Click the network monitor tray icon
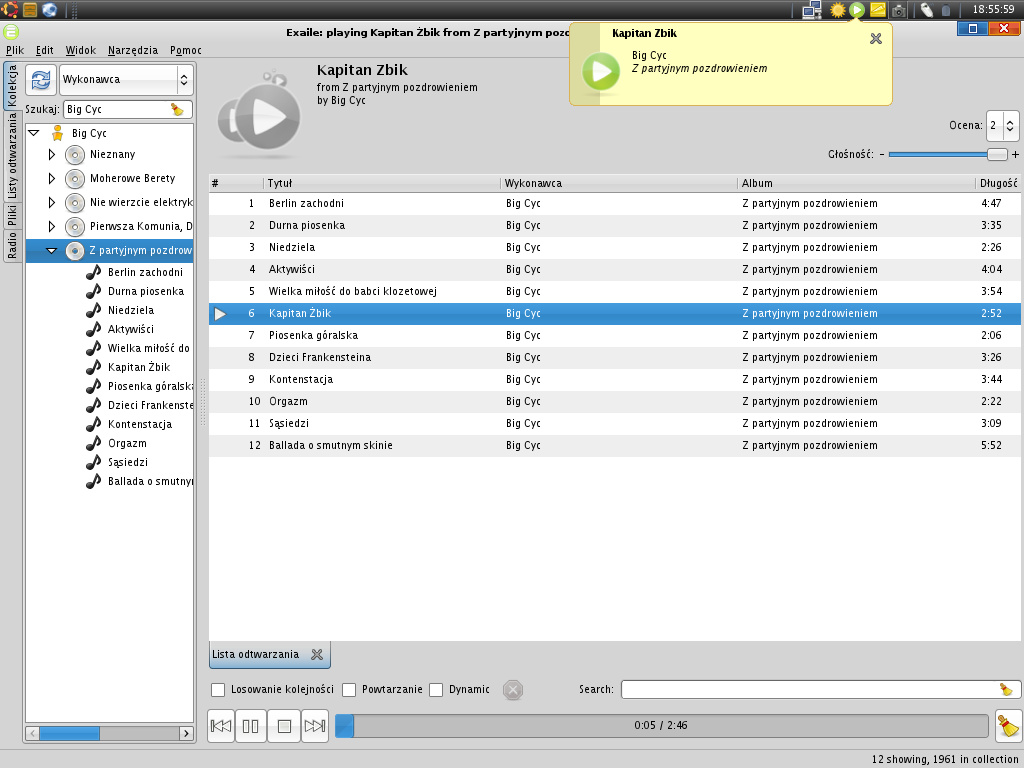 [812, 10]
